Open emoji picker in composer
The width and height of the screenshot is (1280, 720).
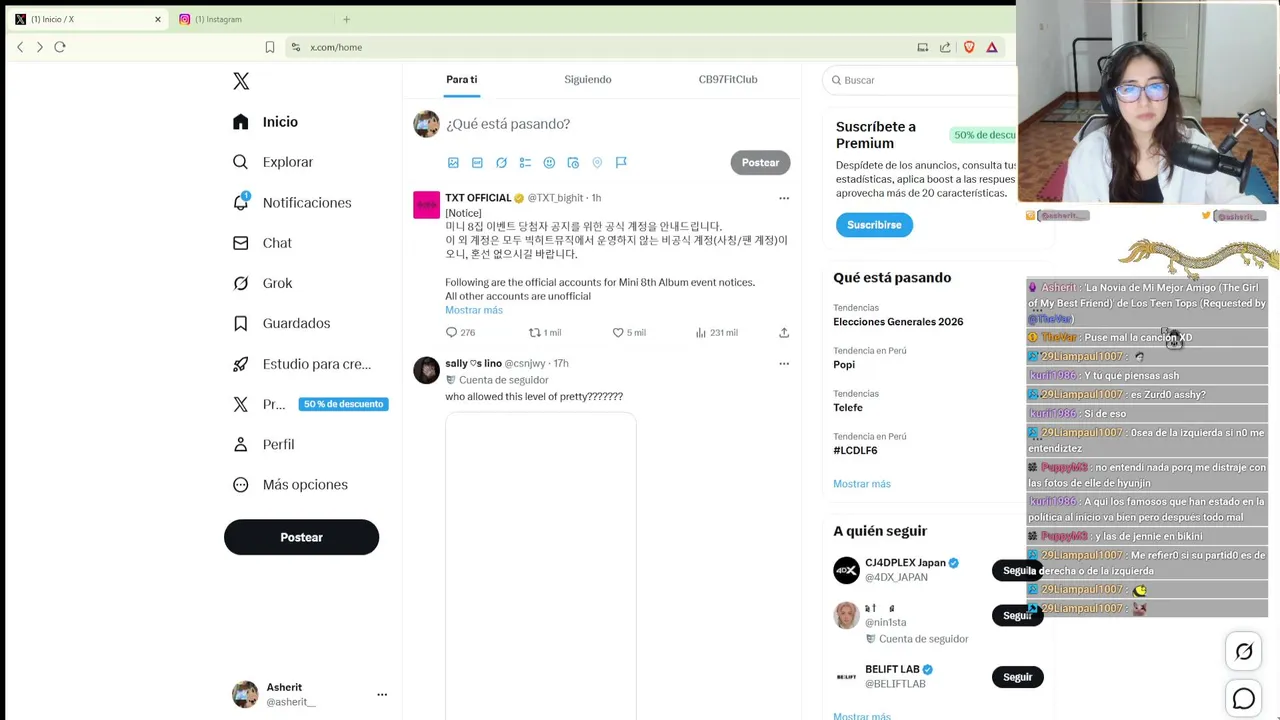click(549, 163)
